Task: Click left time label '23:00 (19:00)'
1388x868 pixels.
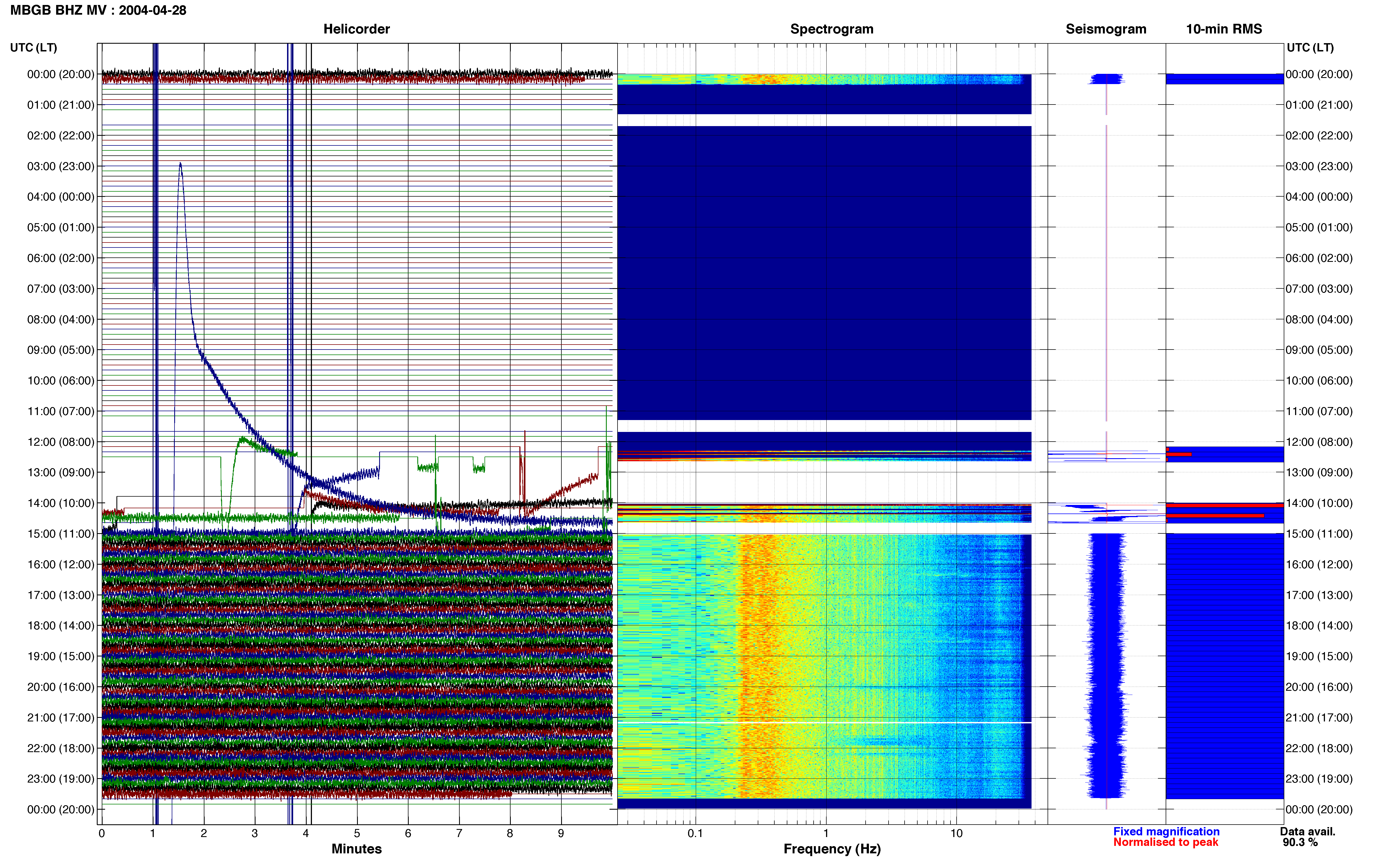Action: [61, 779]
